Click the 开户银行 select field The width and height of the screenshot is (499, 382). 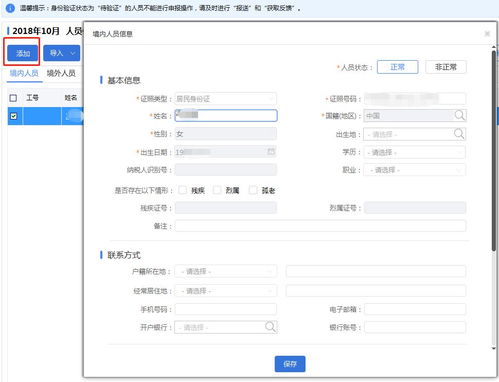click(226, 327)
